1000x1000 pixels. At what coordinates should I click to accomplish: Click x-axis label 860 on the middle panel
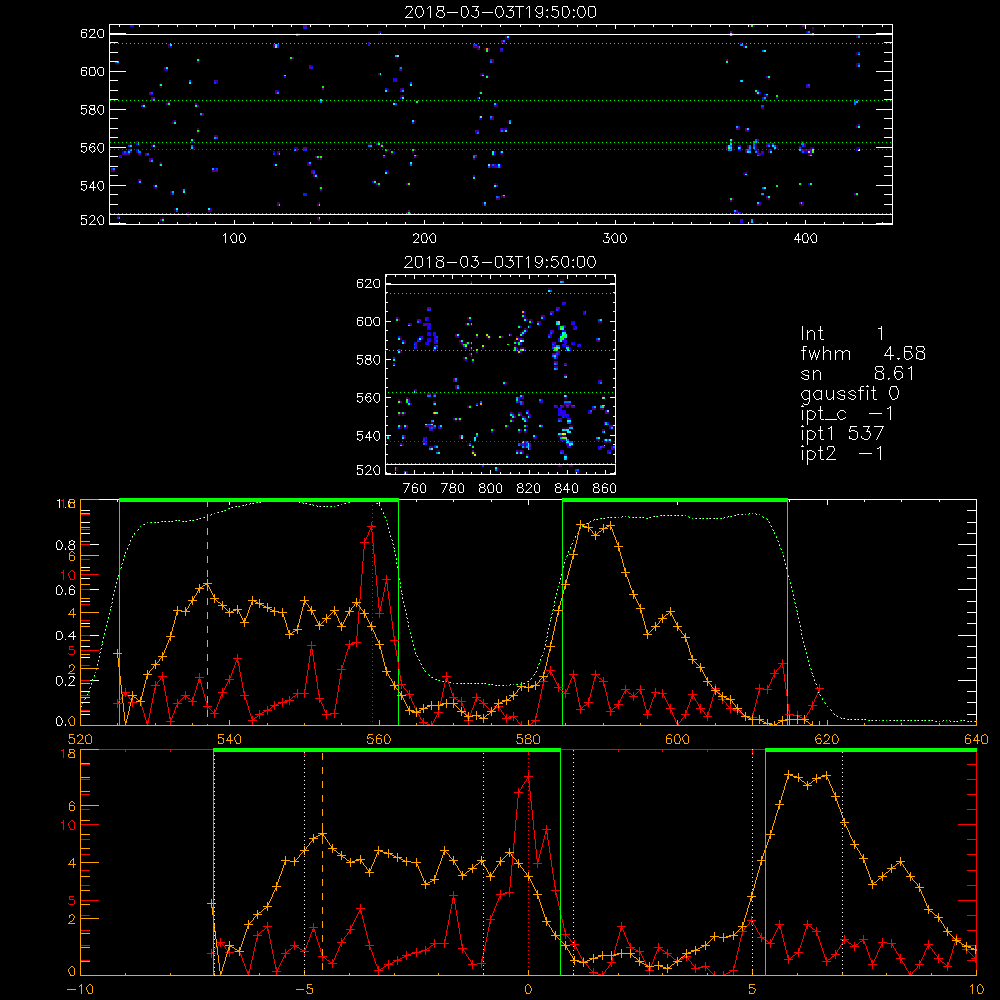click(605, 489)
